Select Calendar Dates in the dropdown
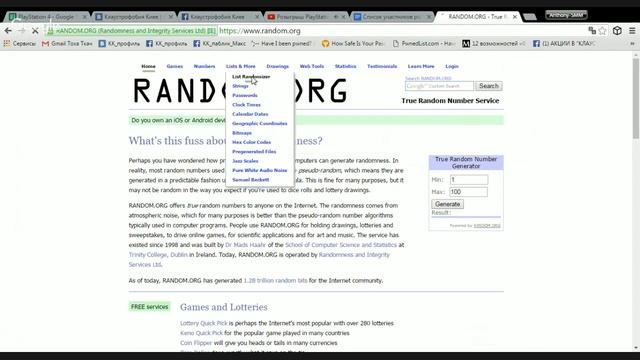Image resolution: width=640 pixels, height=360 pixels. tap(250, 114)
